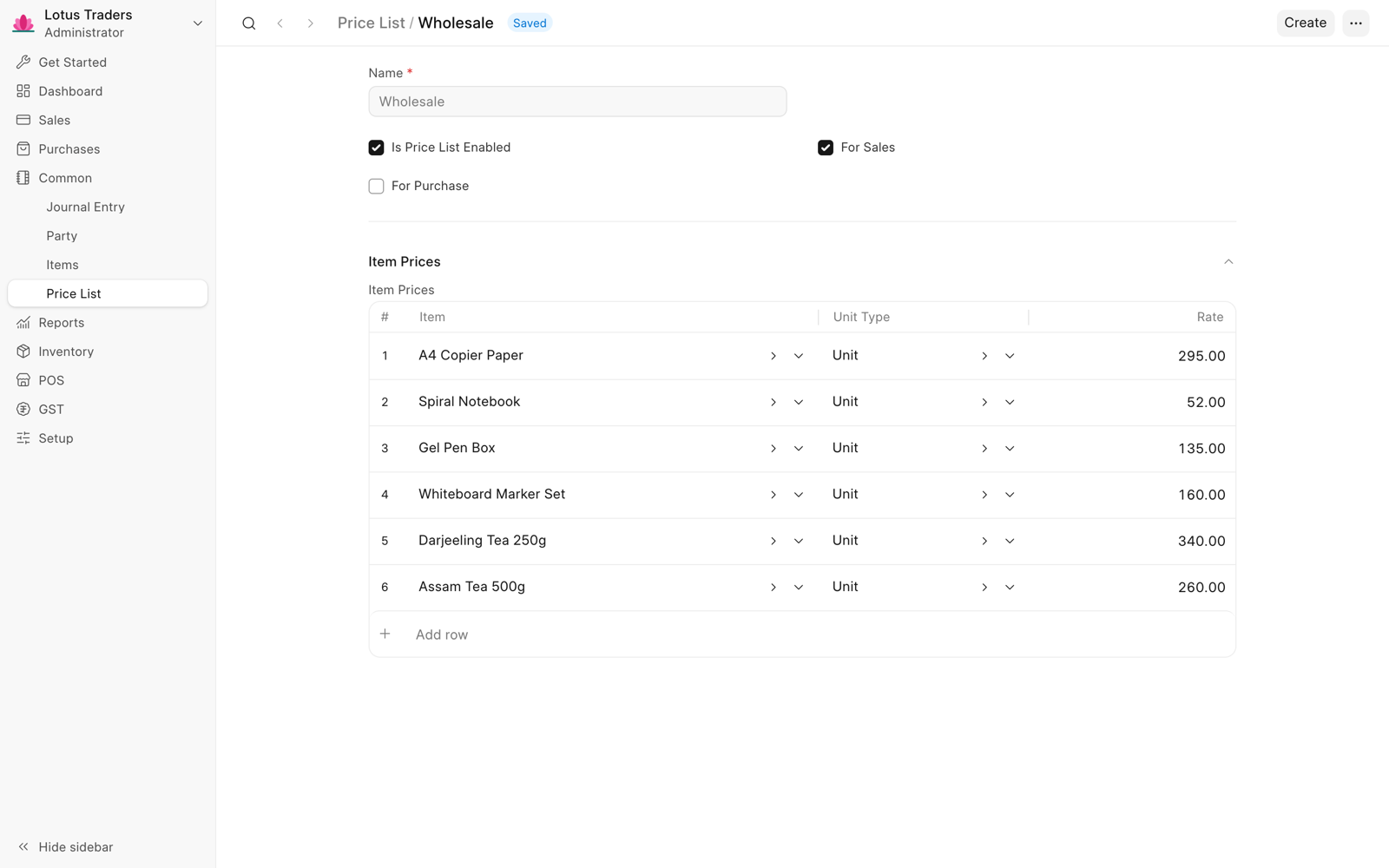
Task: Go to Reports in sidebar
Action: 62,323
